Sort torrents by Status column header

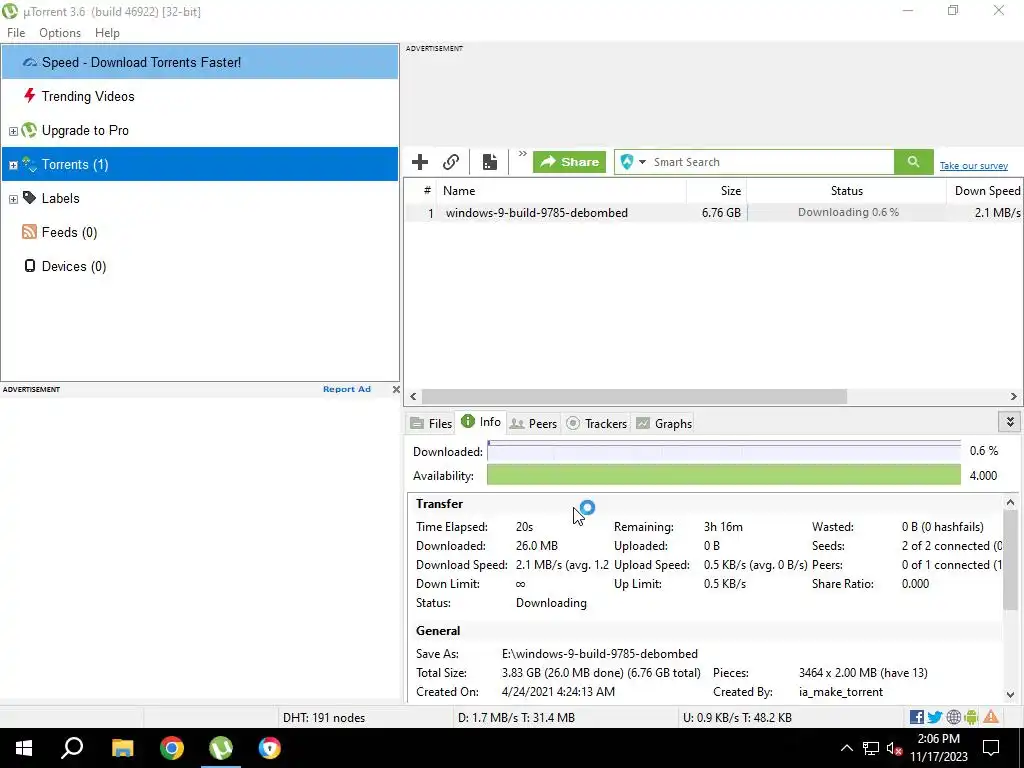846,191
